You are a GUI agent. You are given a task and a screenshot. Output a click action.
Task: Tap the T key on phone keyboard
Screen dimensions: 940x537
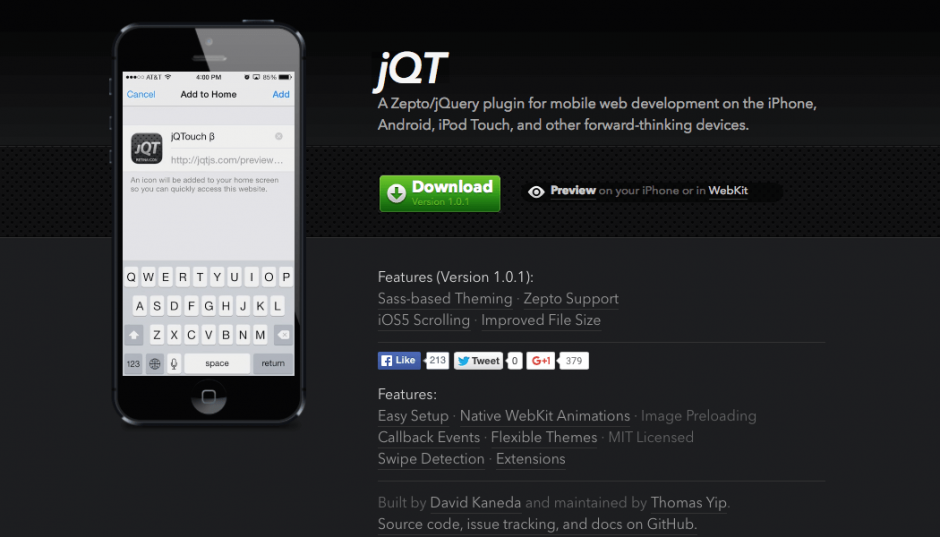pos(200,277)
